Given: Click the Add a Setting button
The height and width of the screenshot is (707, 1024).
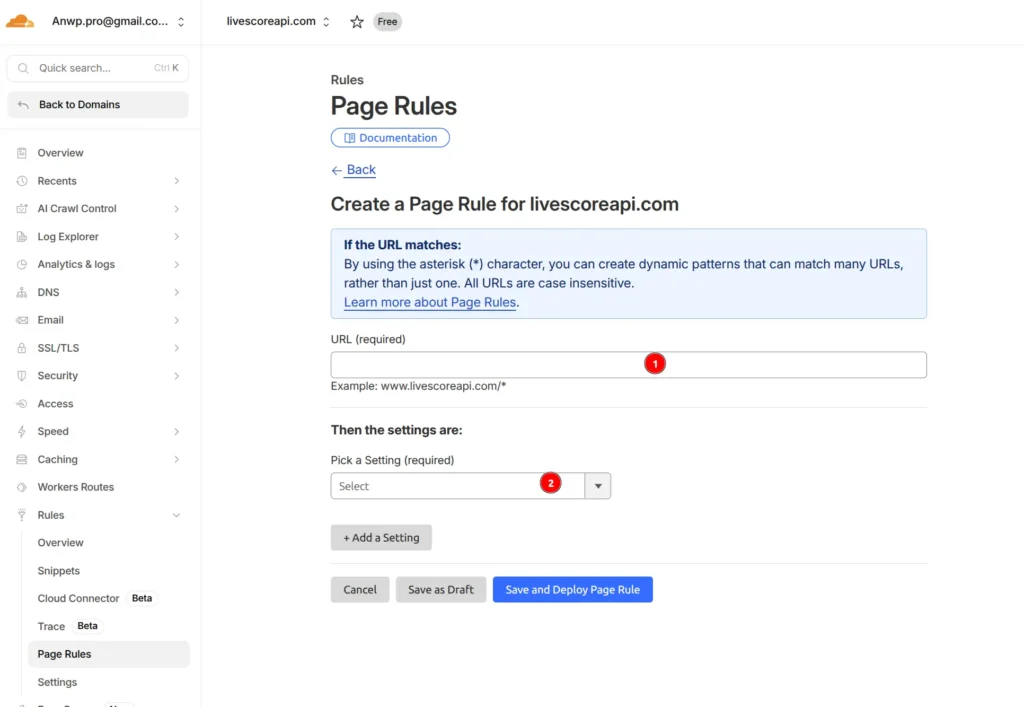Looking at the screenshot, I should pos(381,537).
